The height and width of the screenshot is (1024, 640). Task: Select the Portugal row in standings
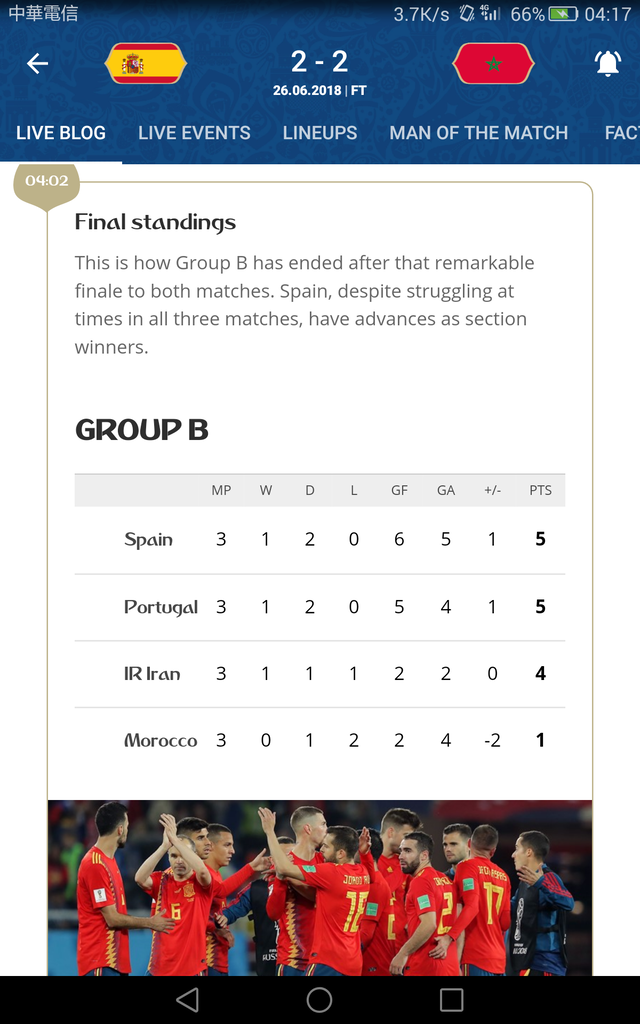click(x=320, y=607)
